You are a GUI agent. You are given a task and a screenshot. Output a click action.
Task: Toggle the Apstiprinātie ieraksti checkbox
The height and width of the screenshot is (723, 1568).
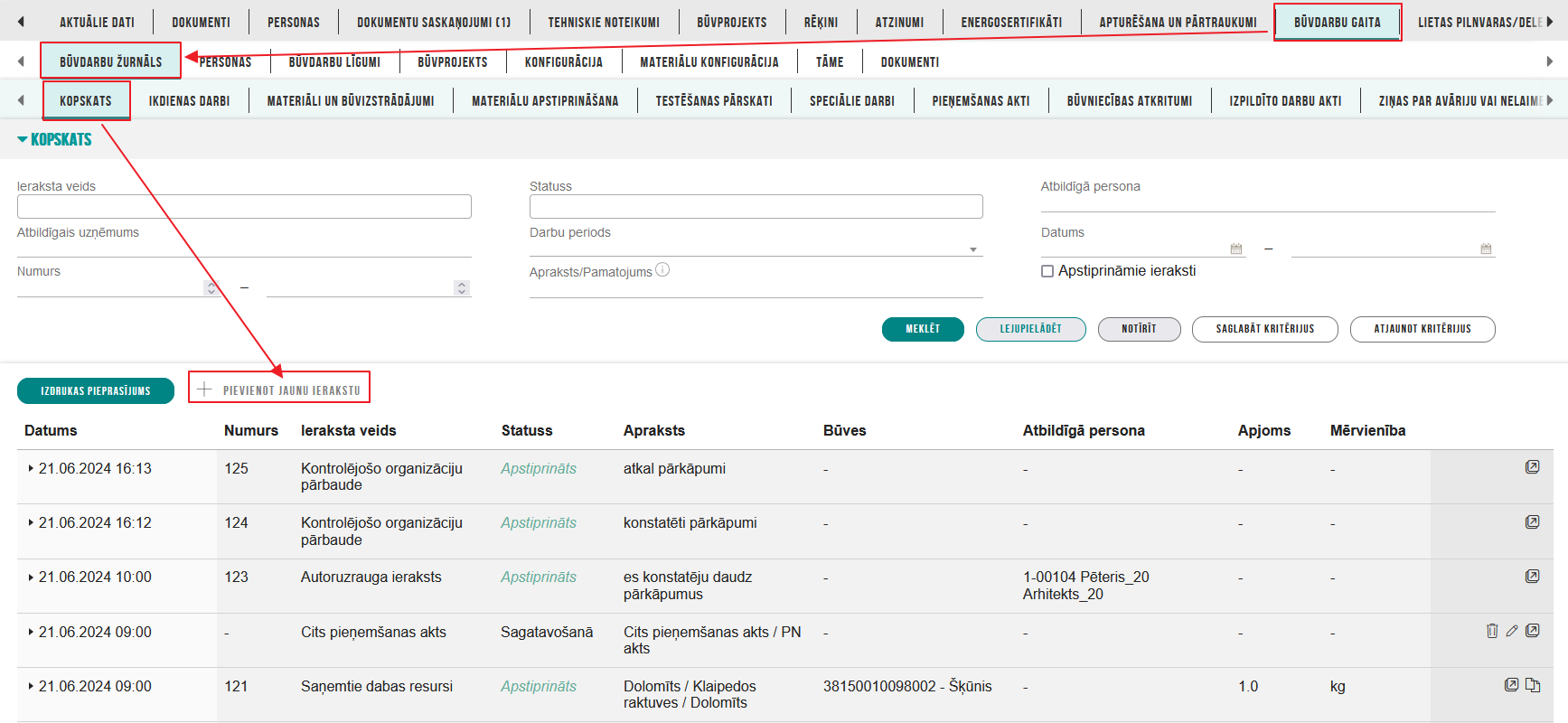[x=1047, y=271]
